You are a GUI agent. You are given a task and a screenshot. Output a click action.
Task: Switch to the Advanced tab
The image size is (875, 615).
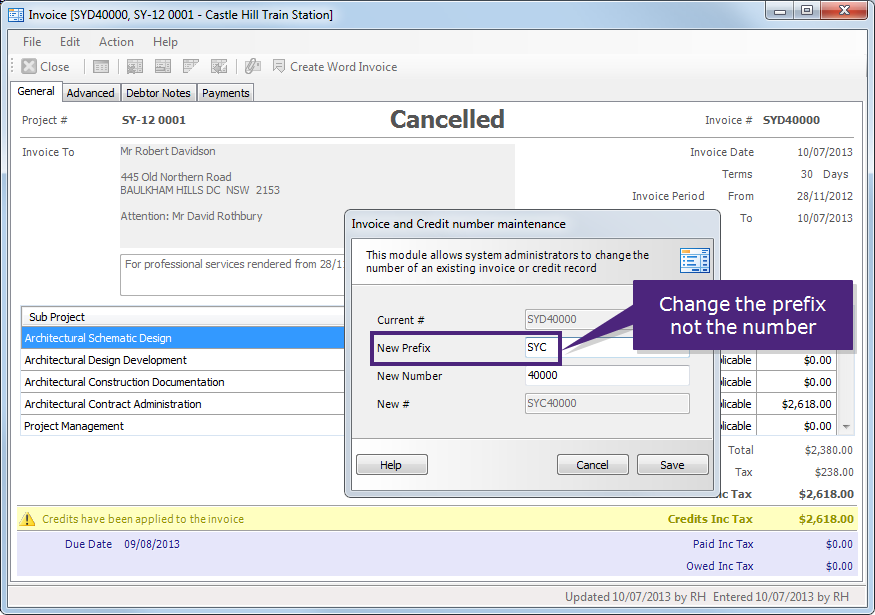click(90, 92)
